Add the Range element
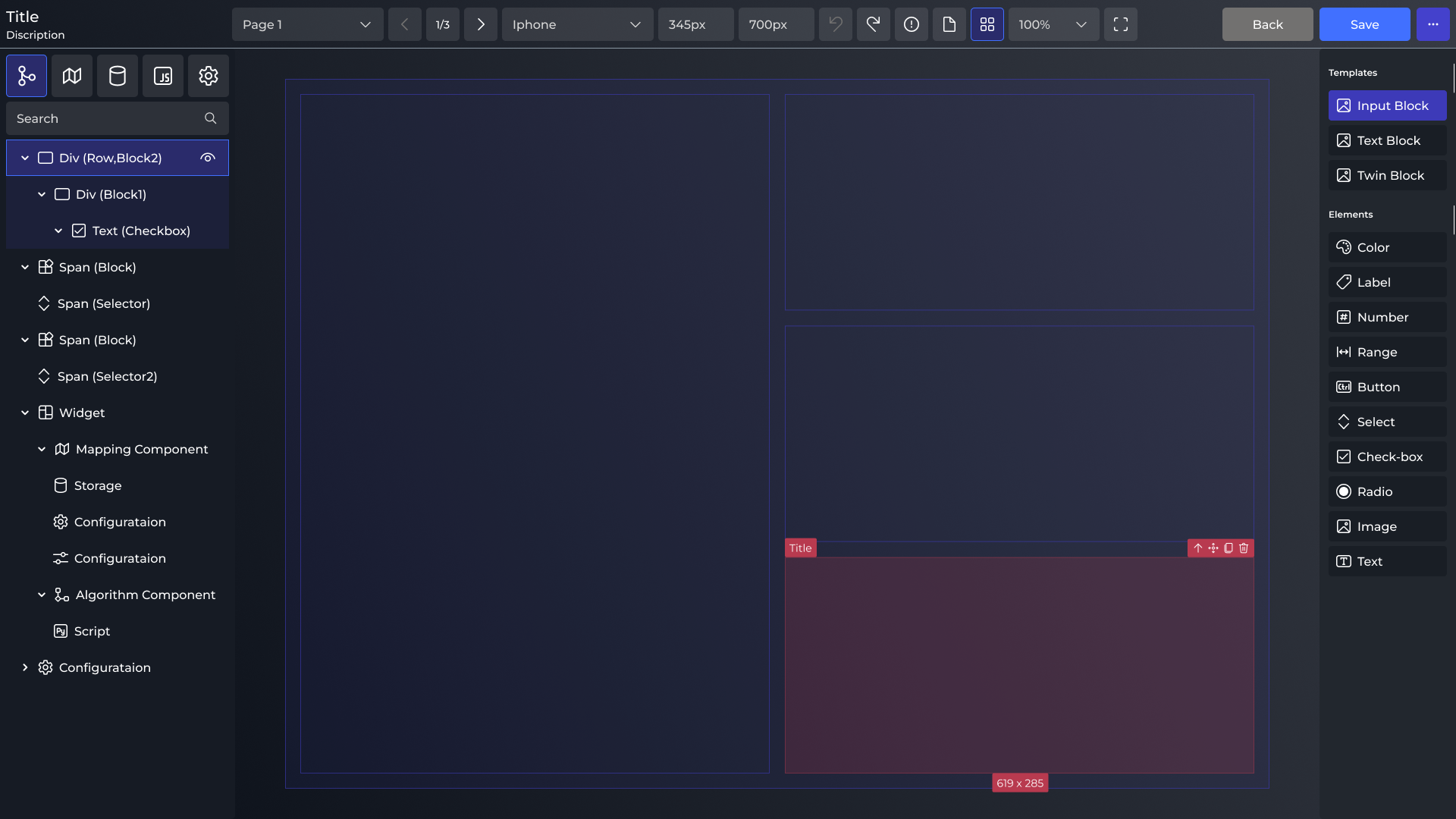1456x819 pixels. tap(1388, 352)
